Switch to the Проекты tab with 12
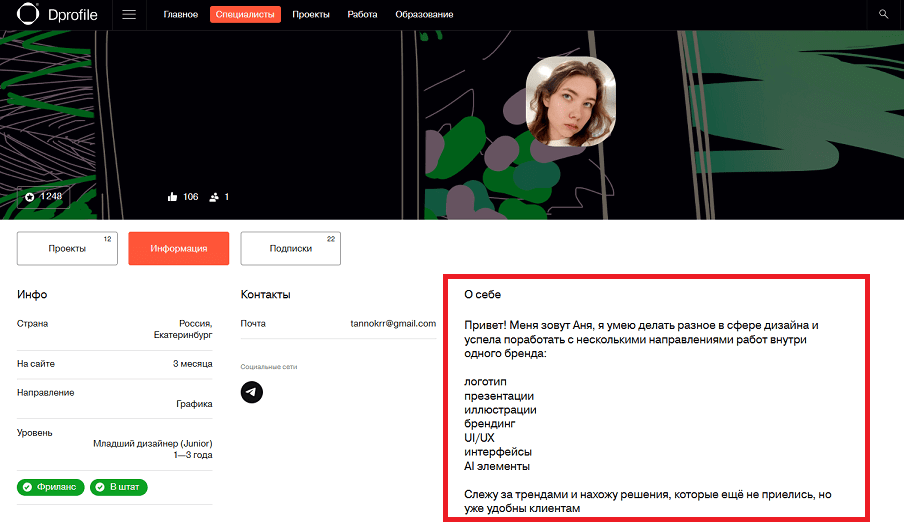The height and width of the screenshot is (524, 904). click(67, 248)
